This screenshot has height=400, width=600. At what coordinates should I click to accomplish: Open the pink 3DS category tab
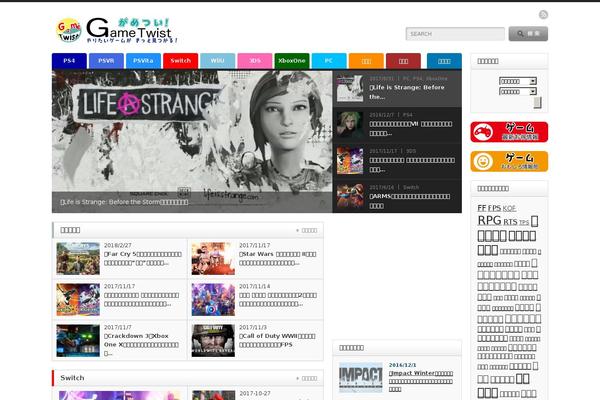[254, 61]
